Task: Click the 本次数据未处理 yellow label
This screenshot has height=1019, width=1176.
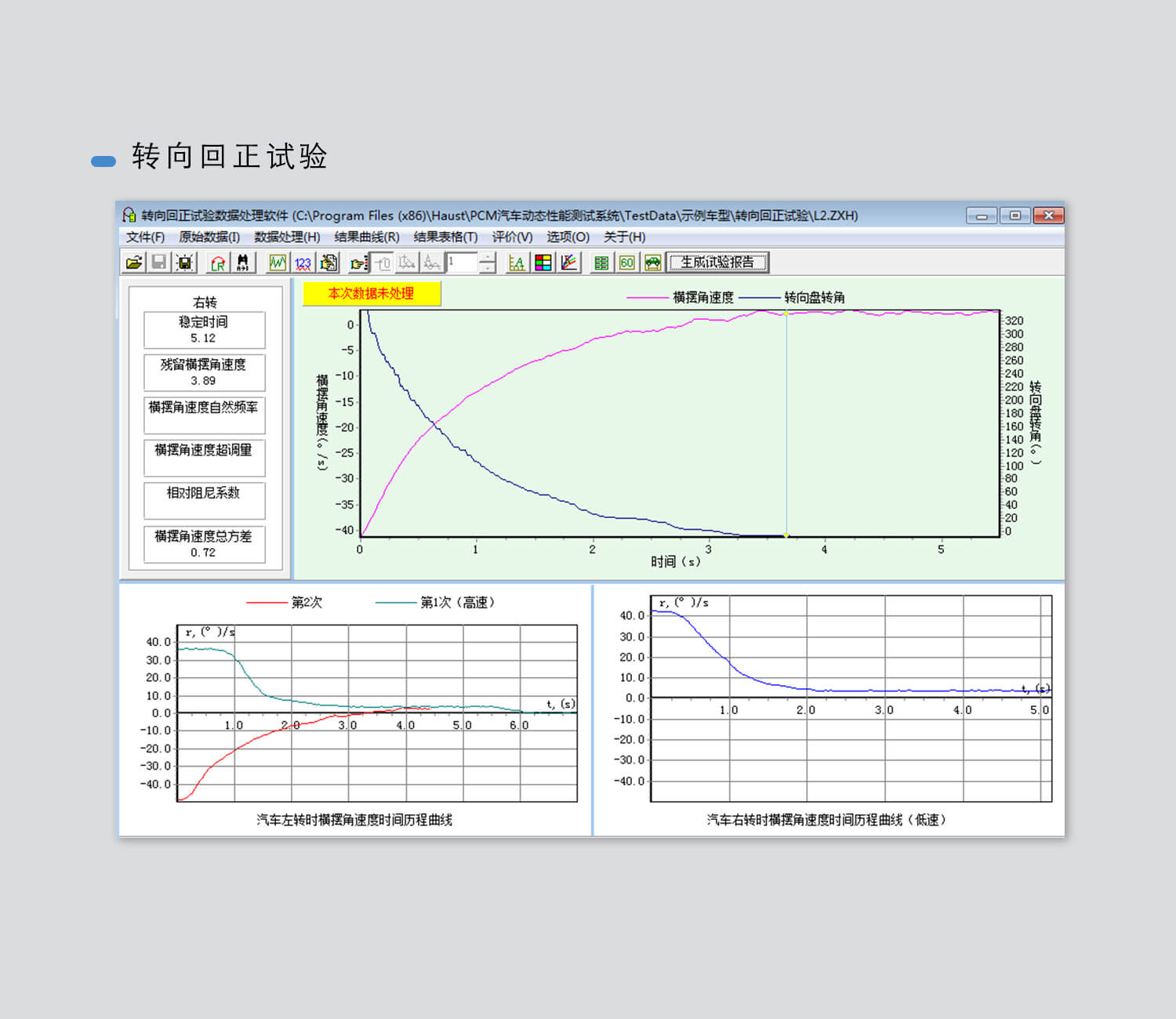Action: coord(372,294)
